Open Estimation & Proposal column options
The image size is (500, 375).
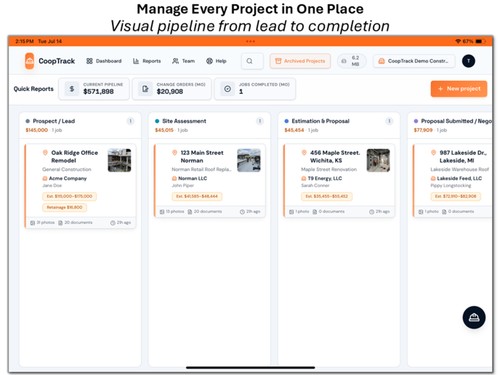tap(389, 121)
